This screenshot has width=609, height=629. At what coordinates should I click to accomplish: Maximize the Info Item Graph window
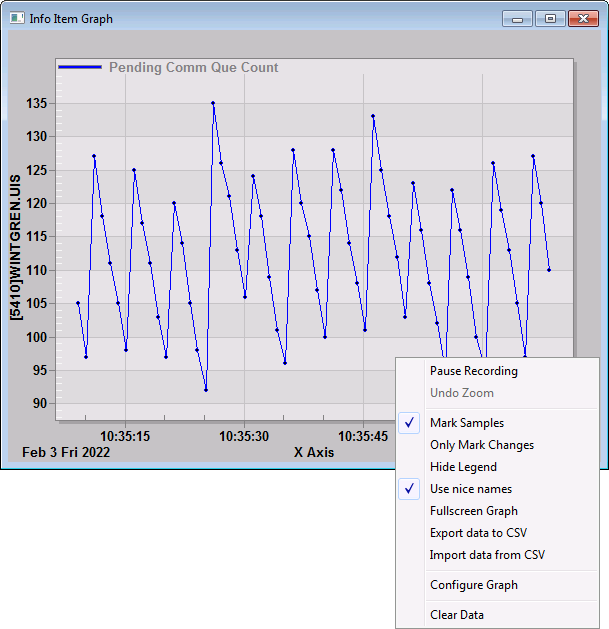[550, 18]
